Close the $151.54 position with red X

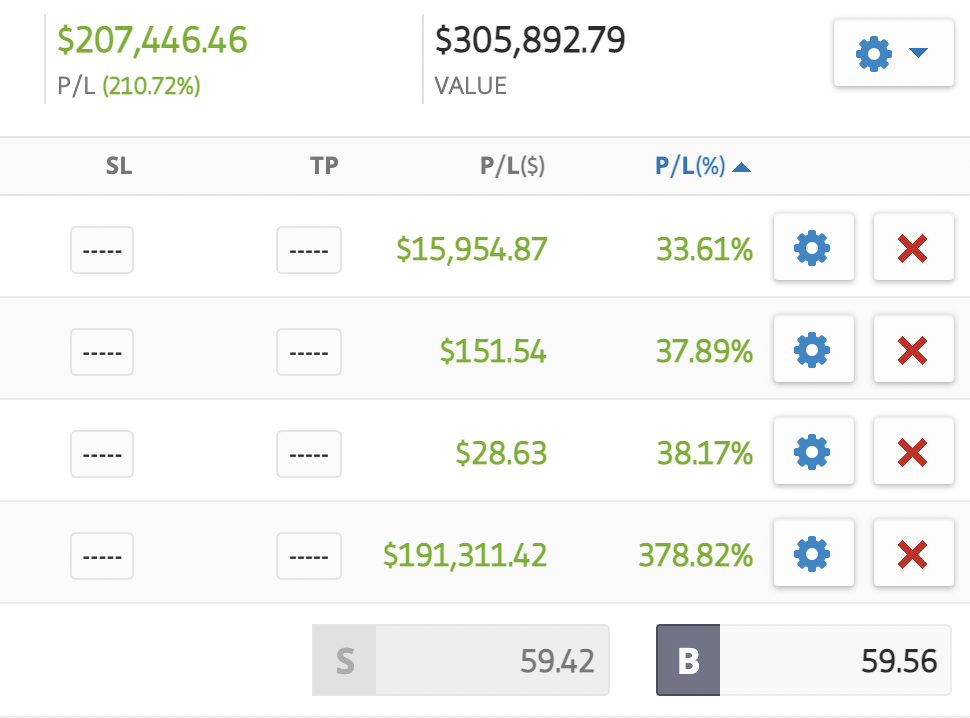tap(914, 349)
